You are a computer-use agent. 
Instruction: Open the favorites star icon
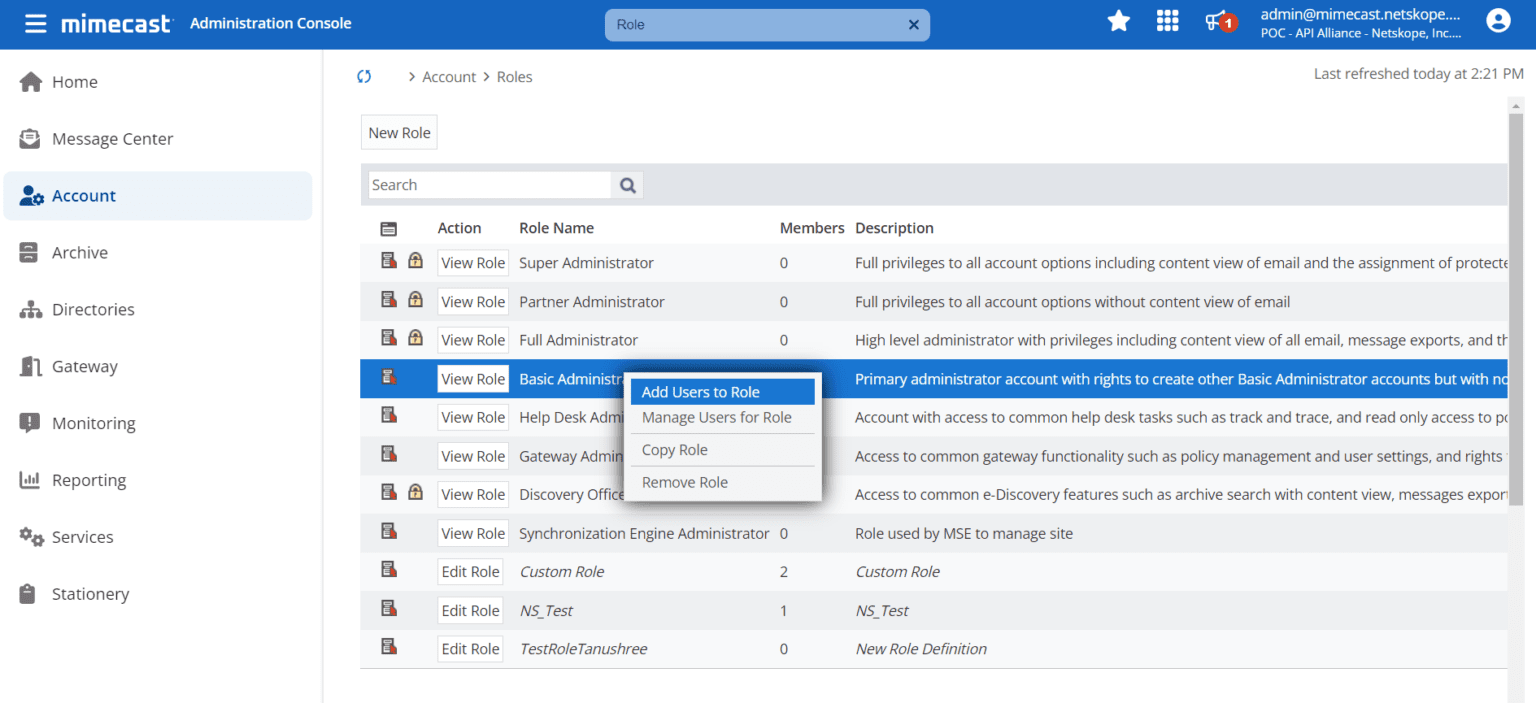pos(1118,20)
